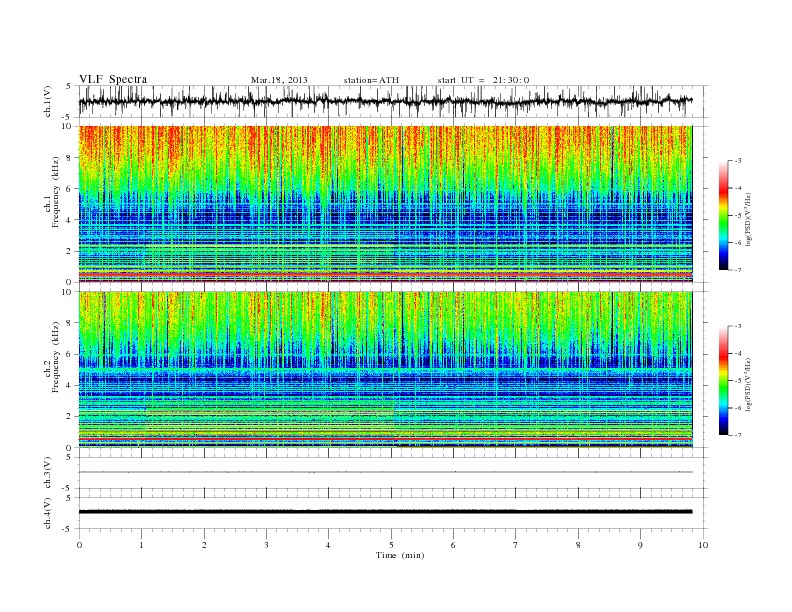Image resolution: width=792 pixels, height=612 pixels.
Task: Click time-axis tick label "7"
Action: coord(516,545)
